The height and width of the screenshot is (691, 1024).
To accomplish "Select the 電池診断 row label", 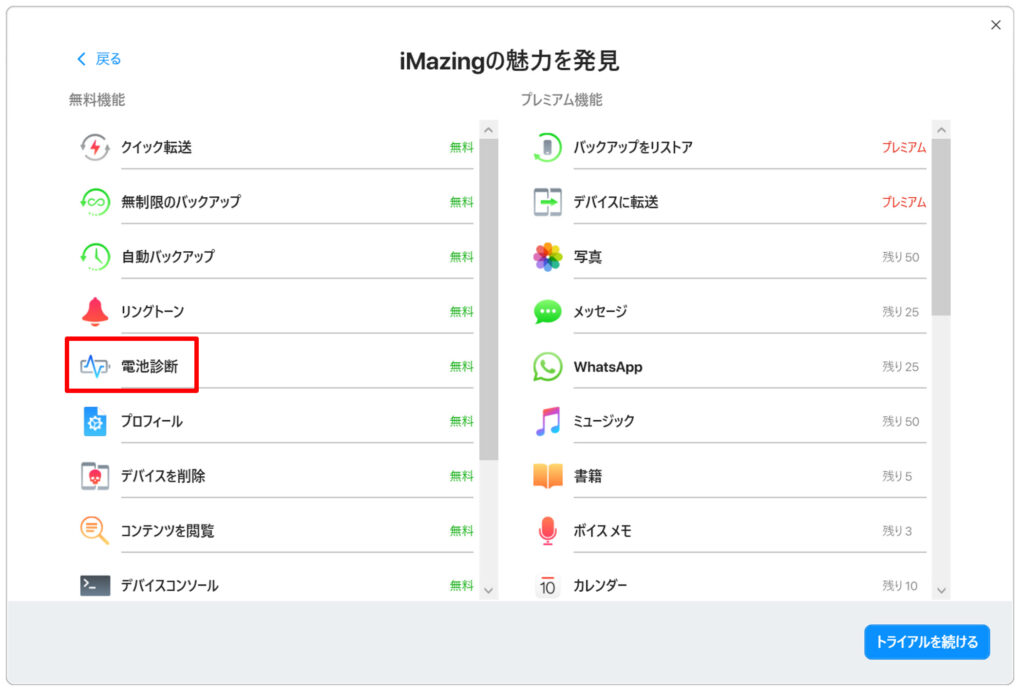I will (x=150, y=366).
